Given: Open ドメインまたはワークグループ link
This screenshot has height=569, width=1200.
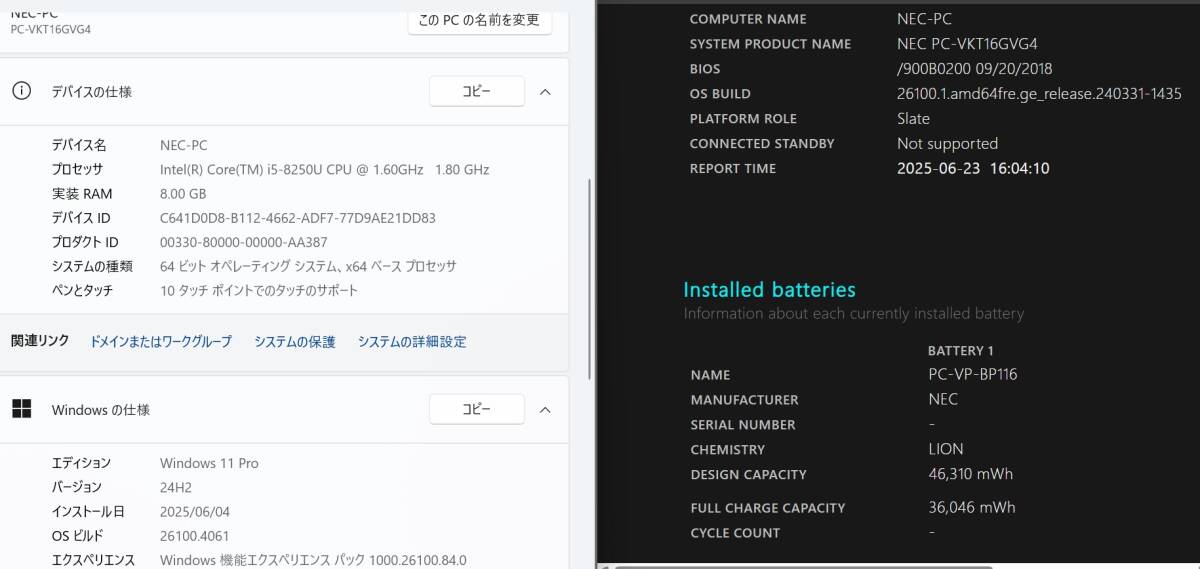Looking at the screenshot, I should [161, 341].
